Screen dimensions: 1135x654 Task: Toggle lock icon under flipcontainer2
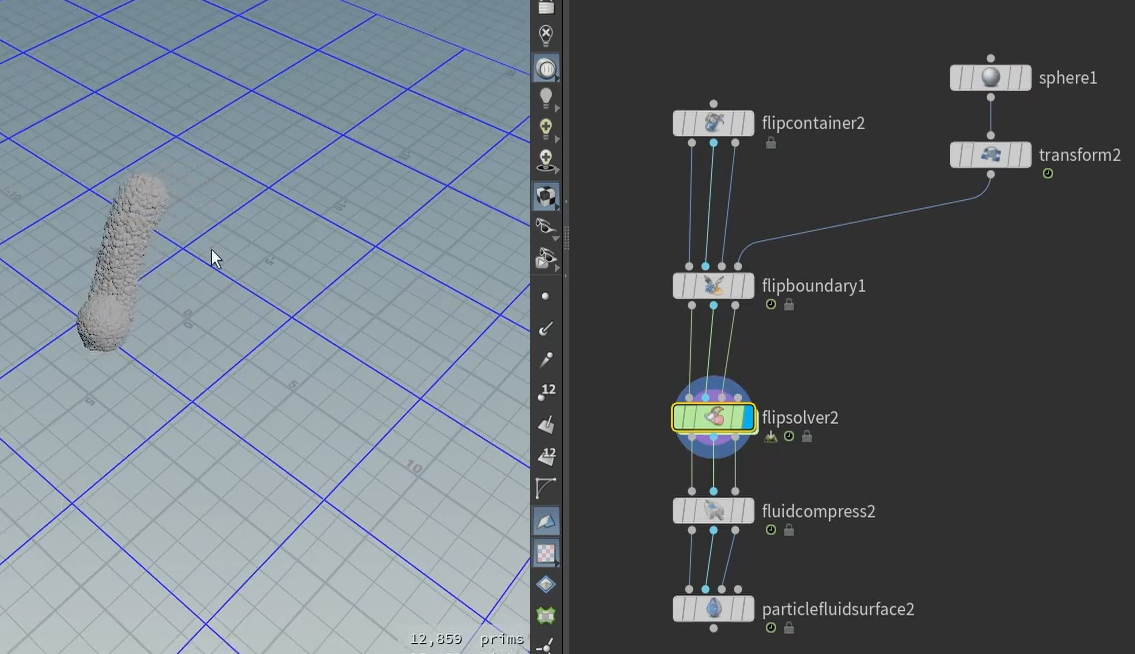771,143
